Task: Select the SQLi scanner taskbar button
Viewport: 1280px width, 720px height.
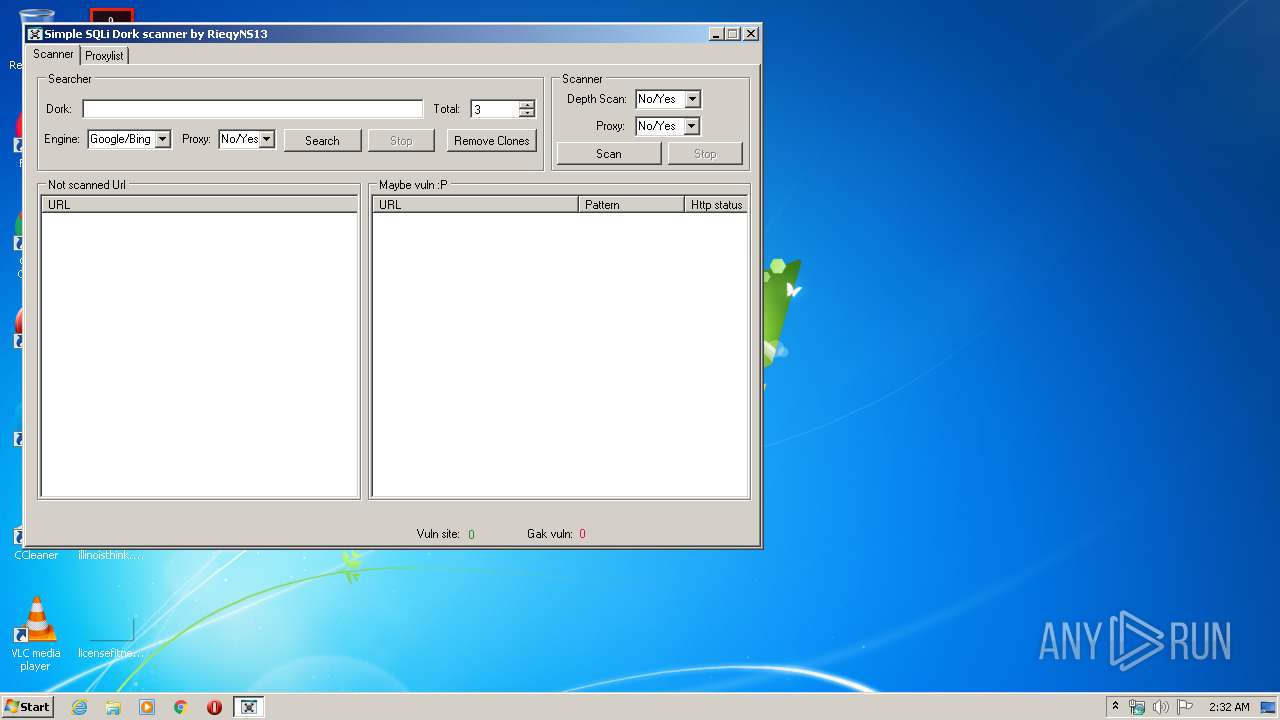Action: 249,707
